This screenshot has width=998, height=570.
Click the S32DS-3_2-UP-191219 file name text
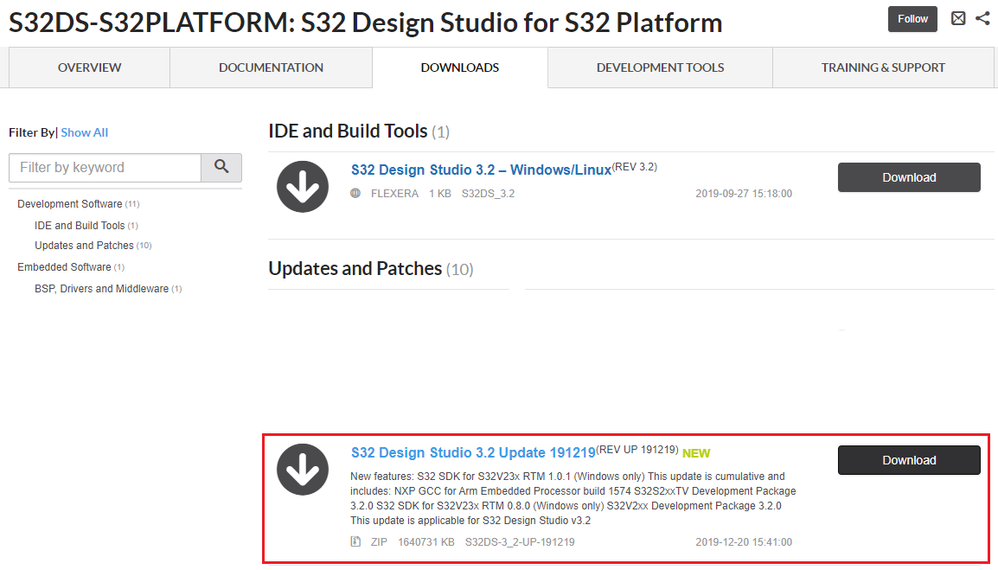pos(519,542)
